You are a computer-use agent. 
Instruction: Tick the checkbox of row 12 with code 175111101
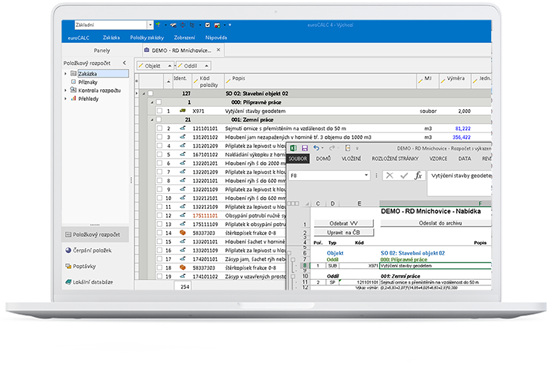pyautogui.click(x=160, y=215)
